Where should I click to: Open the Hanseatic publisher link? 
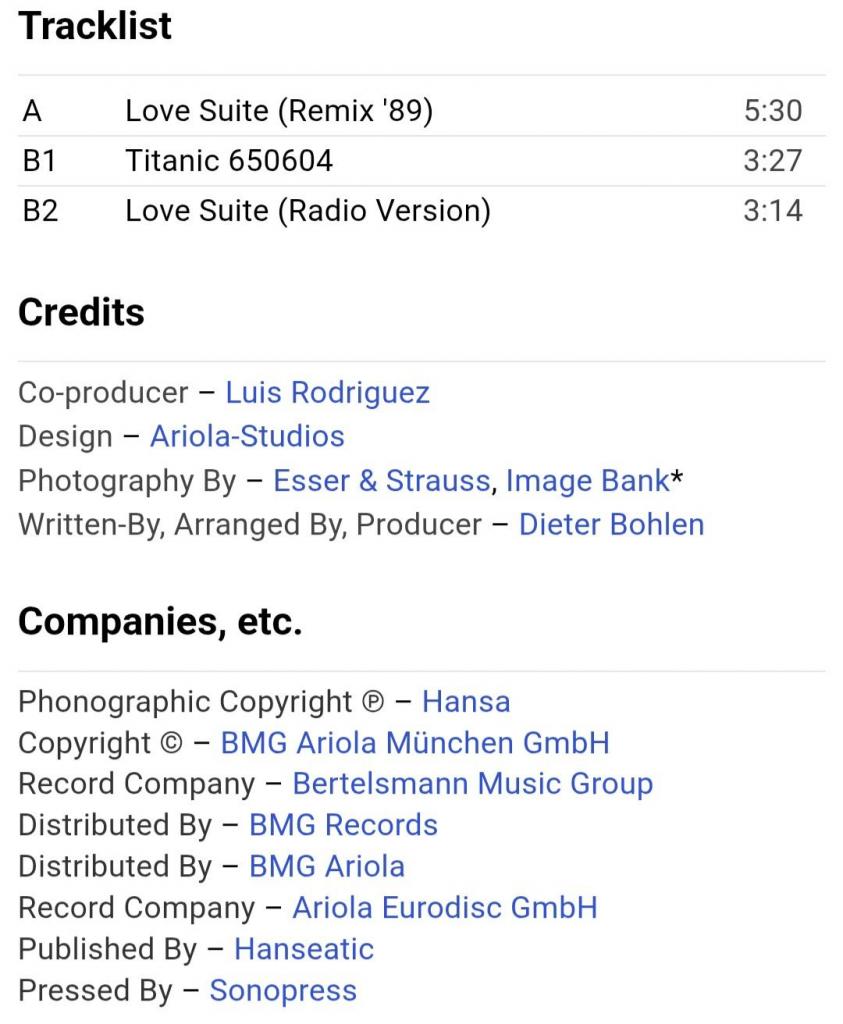(x=304, y=949)
